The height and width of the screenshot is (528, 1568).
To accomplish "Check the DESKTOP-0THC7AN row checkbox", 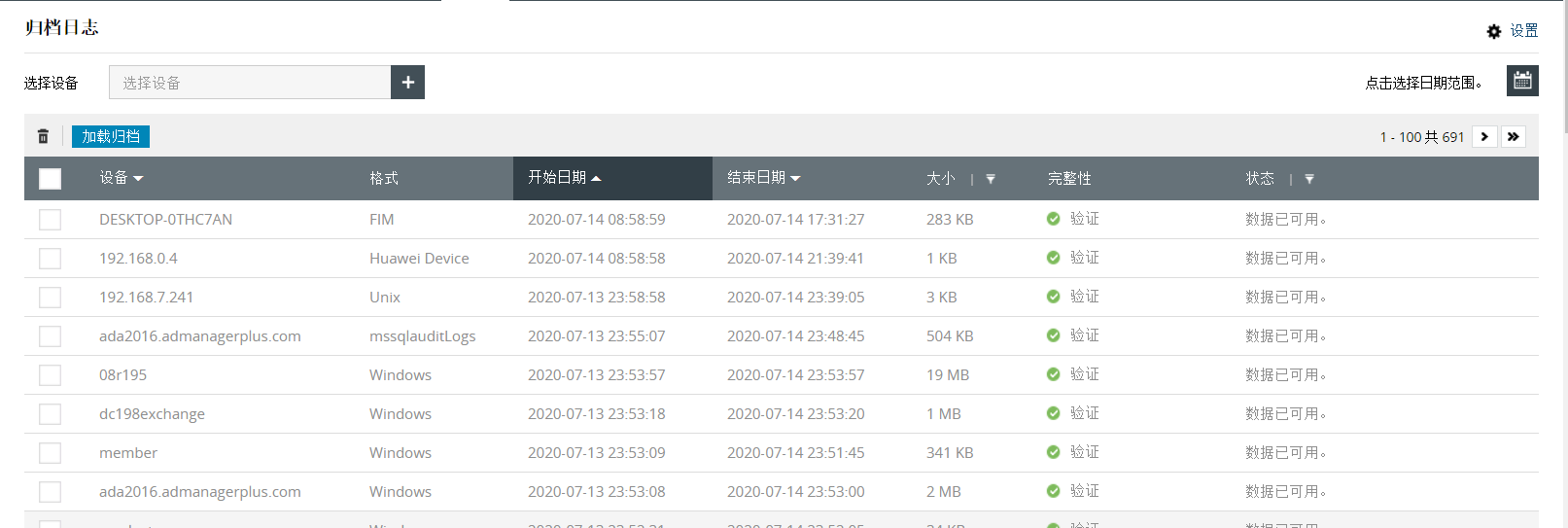I will pyautogui.click(x=50, y=220).
